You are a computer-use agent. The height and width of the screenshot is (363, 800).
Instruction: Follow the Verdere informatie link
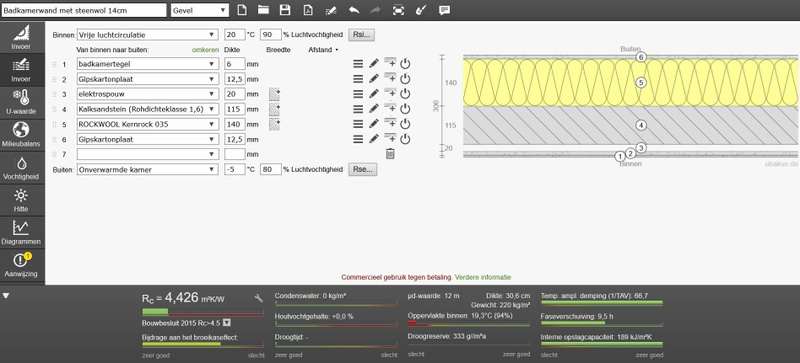click(483, 277)
